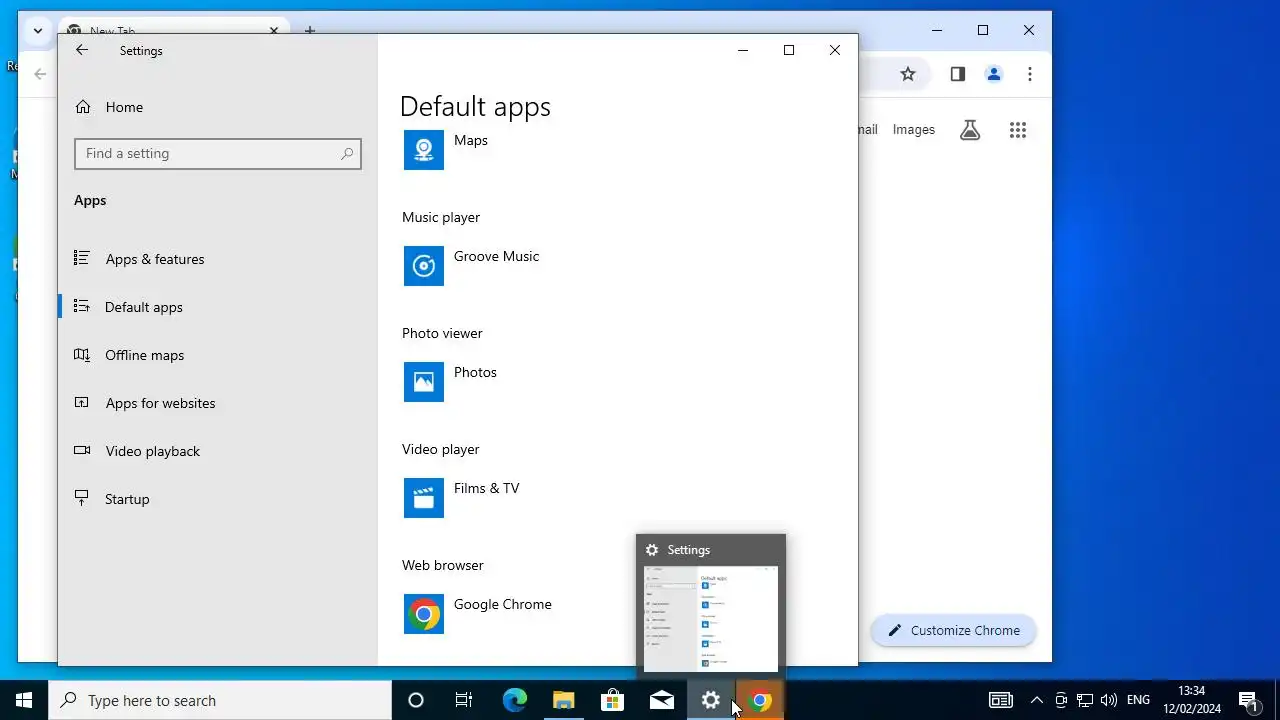Click the Photos app icon
Screen dimensions: 1280x720
[x=424, y=382]
